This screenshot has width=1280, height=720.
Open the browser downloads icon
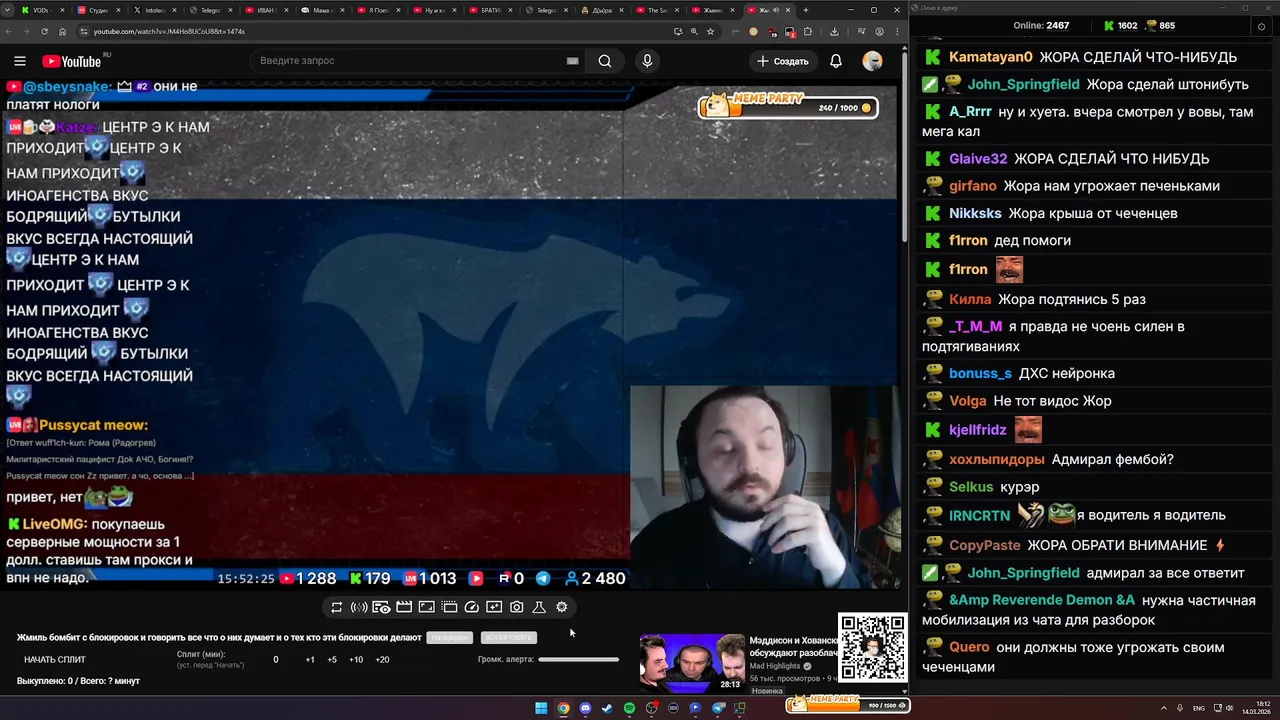(834, 31)
